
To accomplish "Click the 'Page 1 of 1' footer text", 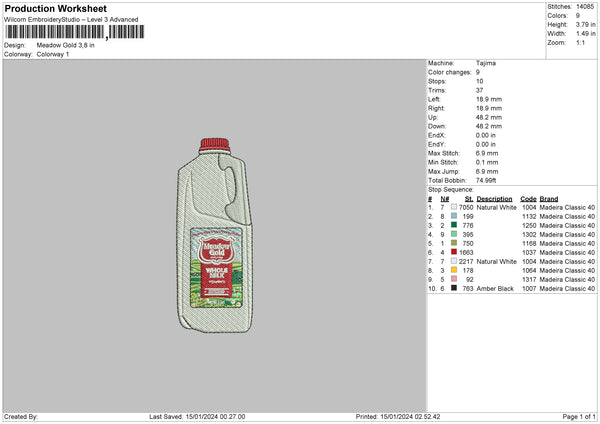I will tap(579, 417).
